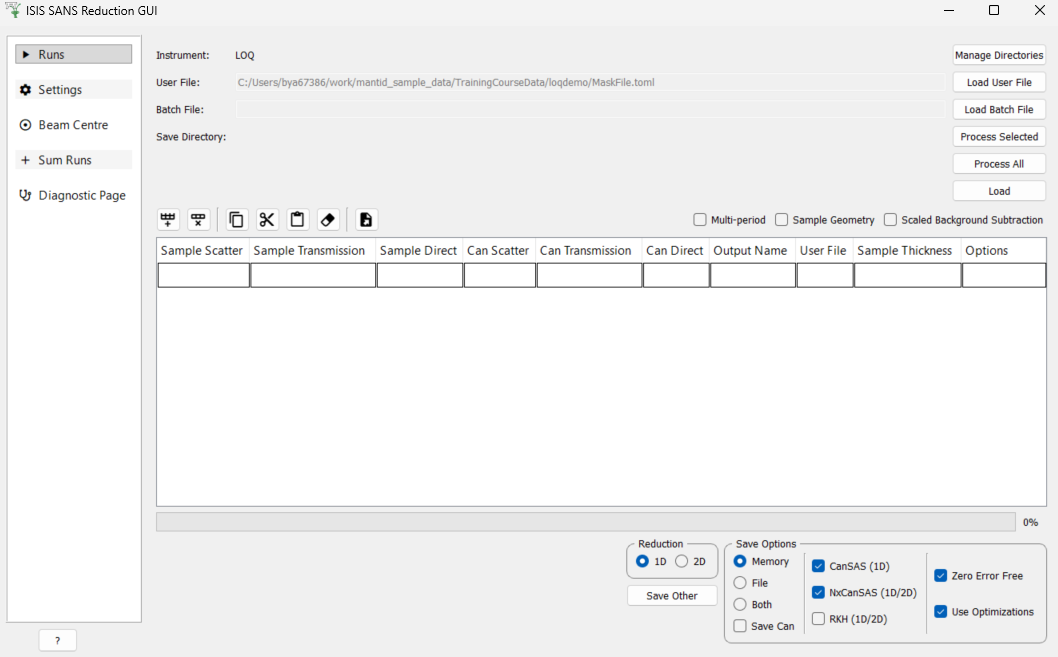
Task: Paste rows with the clipboard icon
Action: click(298, 220)
